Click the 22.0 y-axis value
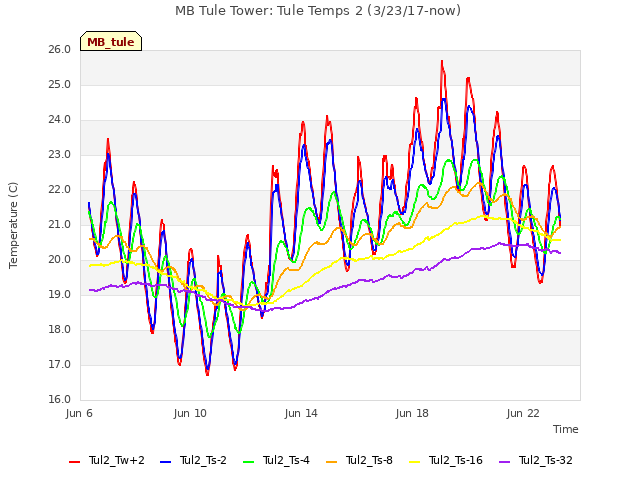The width and height of the screenshot is (640, 480). click(60, 190)
